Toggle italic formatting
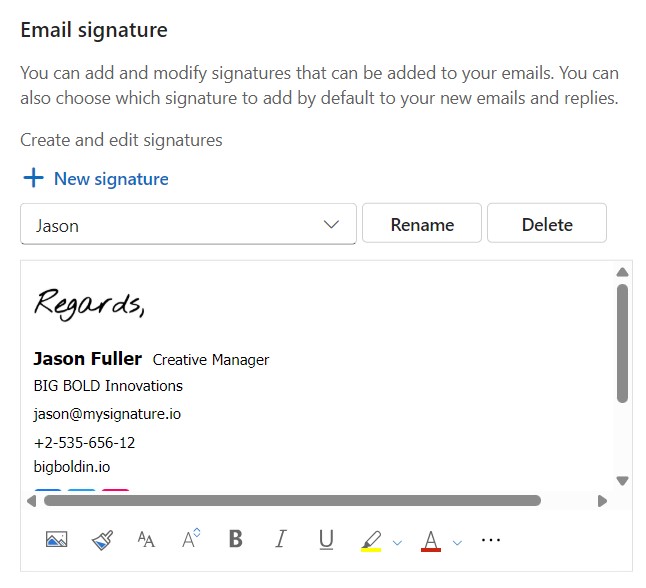The height and width of the screenshot is (588, 646). [x=281, y=539]
